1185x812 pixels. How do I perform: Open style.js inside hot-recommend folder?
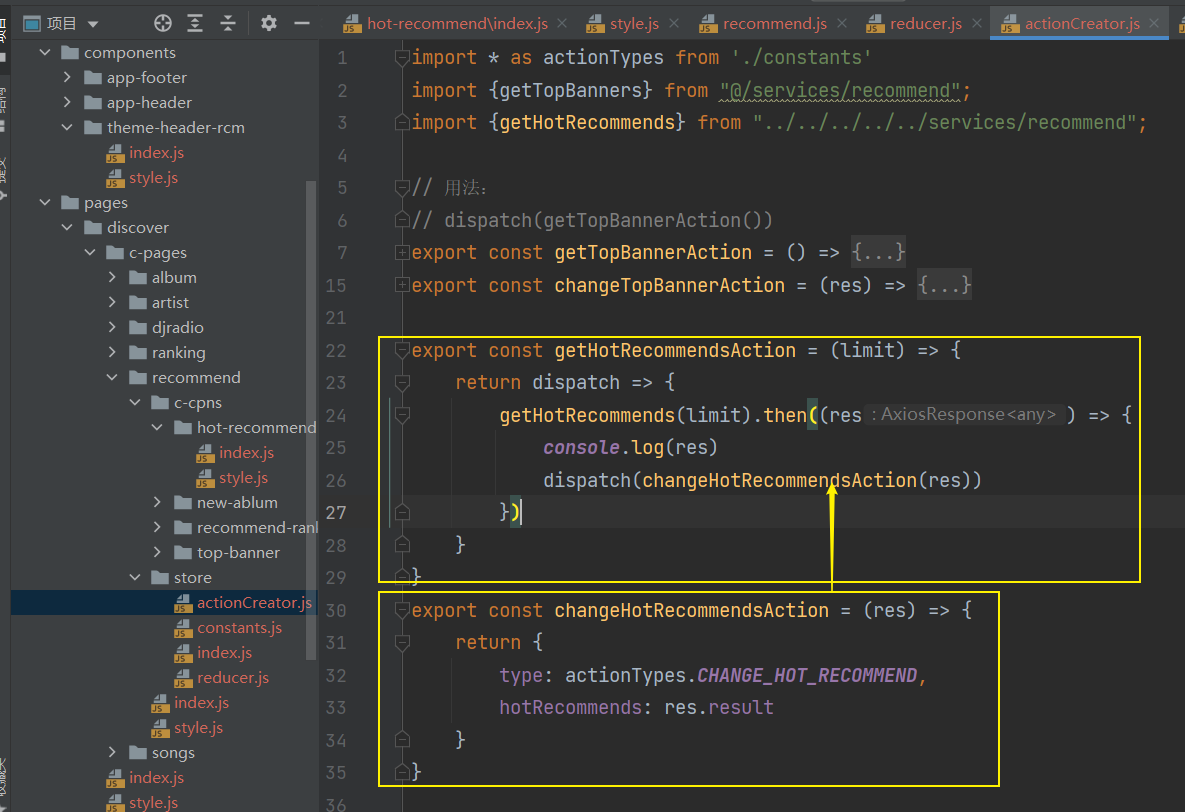click(243, 478)
